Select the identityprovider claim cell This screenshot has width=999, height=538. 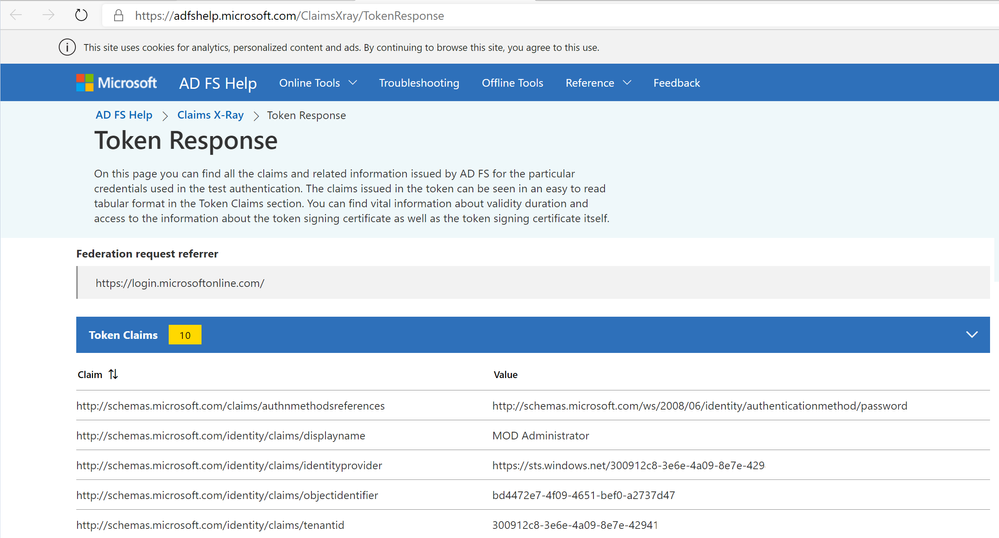click(229, 465)
